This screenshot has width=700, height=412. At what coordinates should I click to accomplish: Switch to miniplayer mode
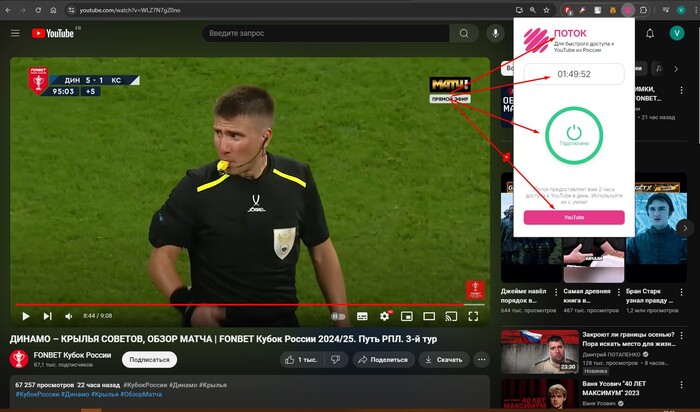tap(407, 316)
